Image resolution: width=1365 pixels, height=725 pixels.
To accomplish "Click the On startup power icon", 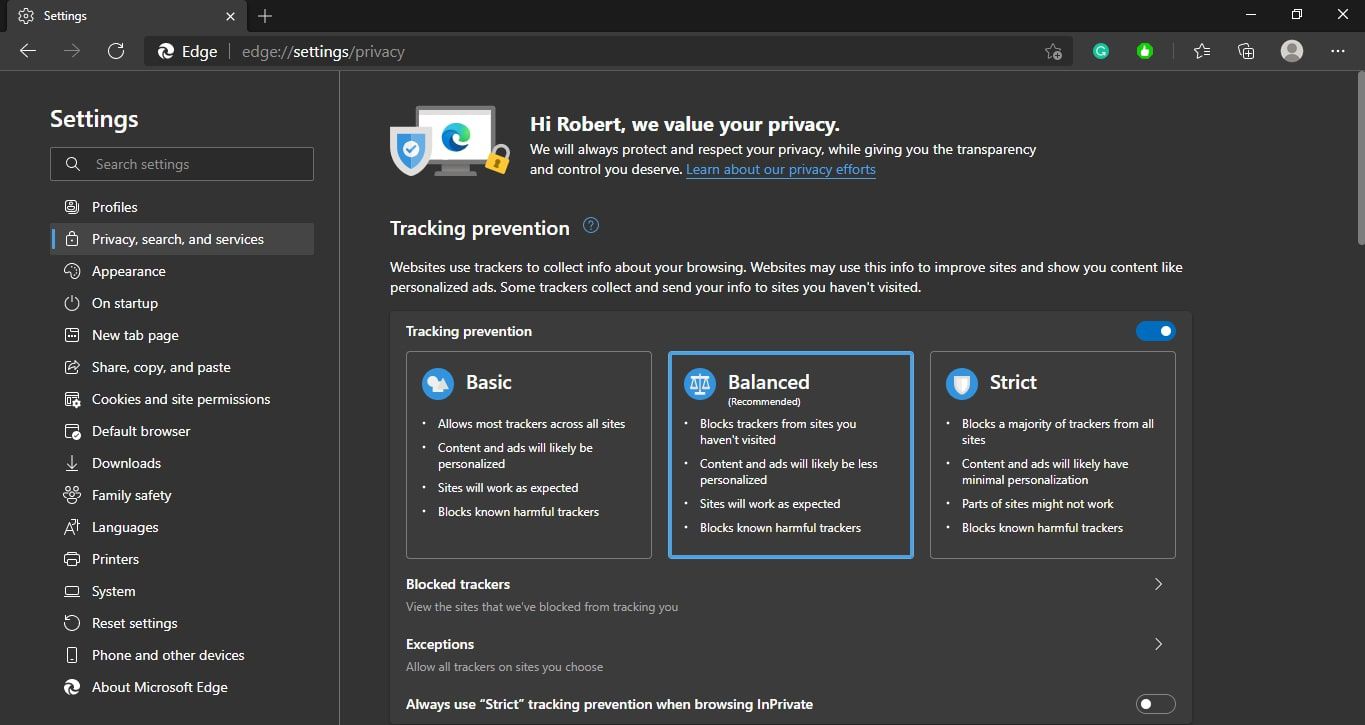I will (x=72, y=303).
